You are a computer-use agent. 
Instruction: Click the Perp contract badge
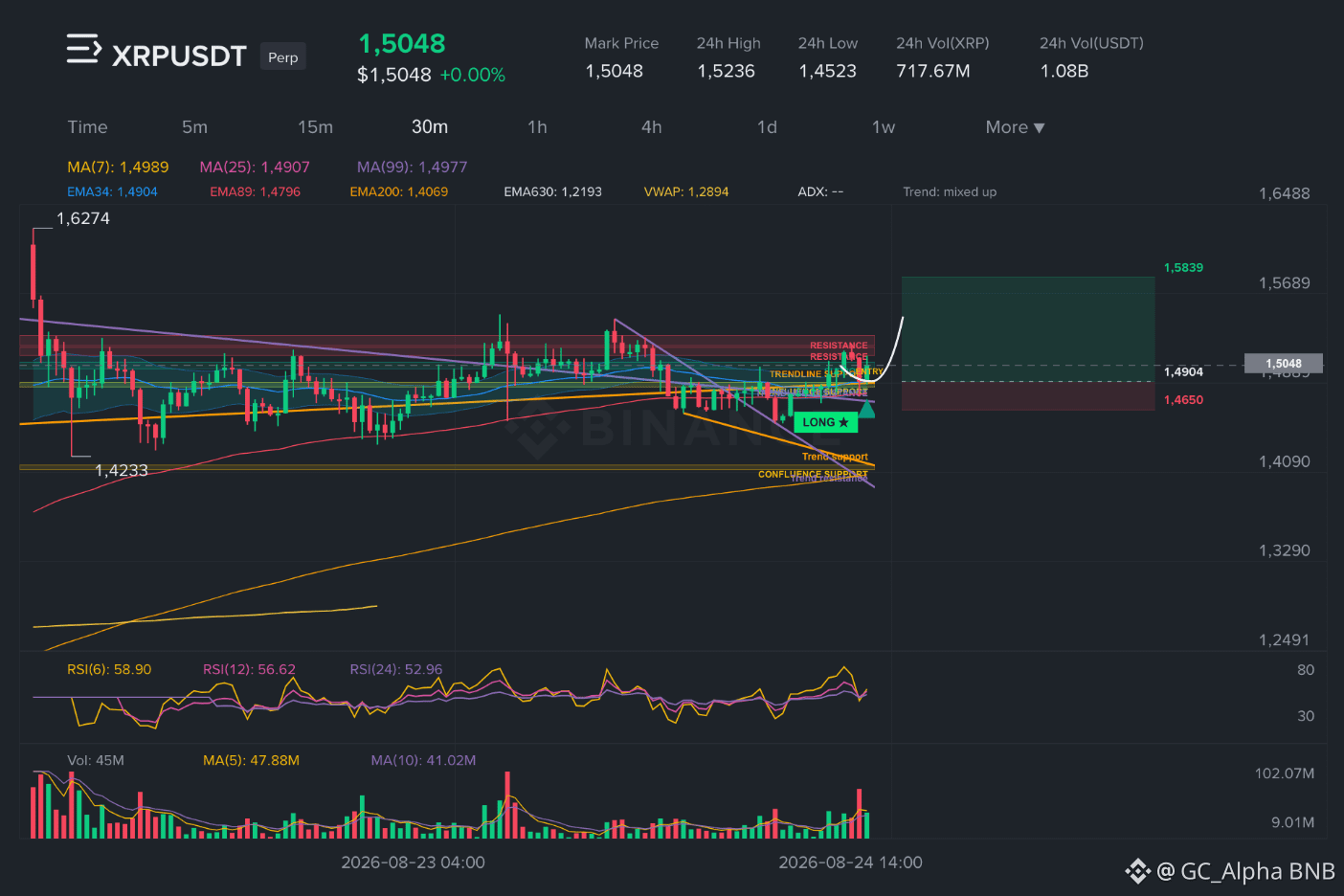point(282,57)
